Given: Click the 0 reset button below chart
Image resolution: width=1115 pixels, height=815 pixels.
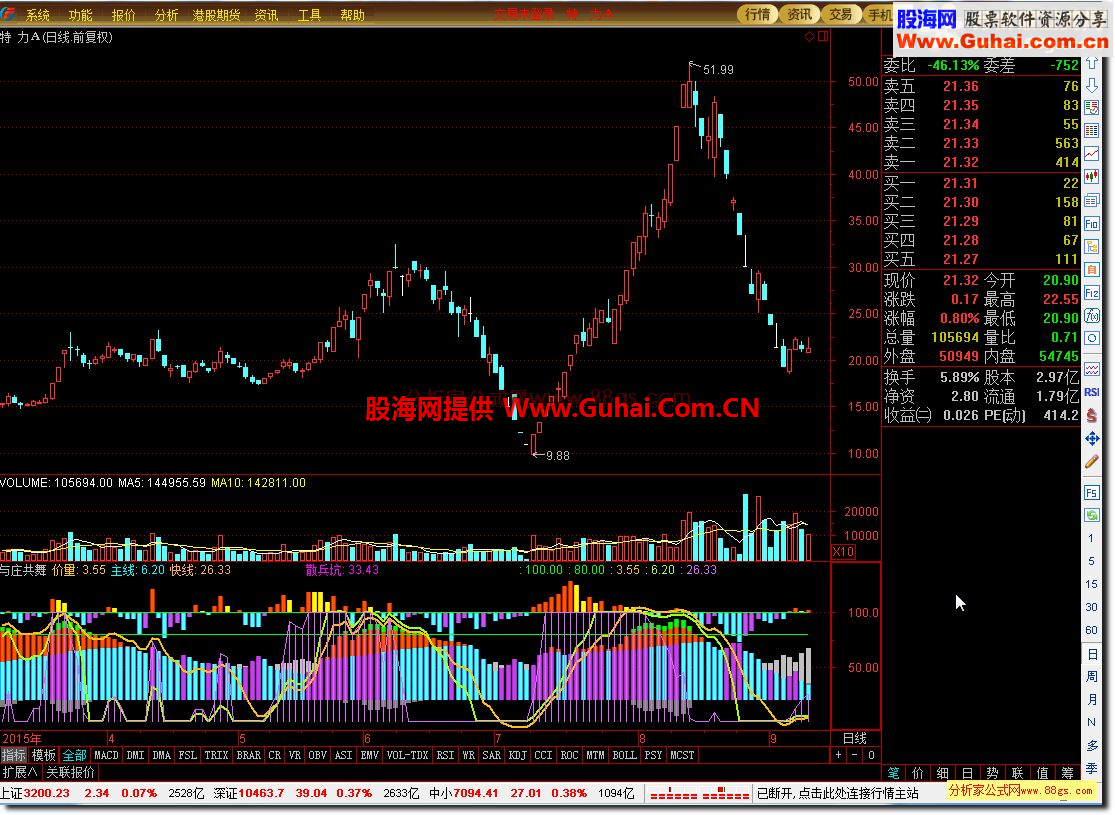Looking at the screenshot, I should coord(871,755).
